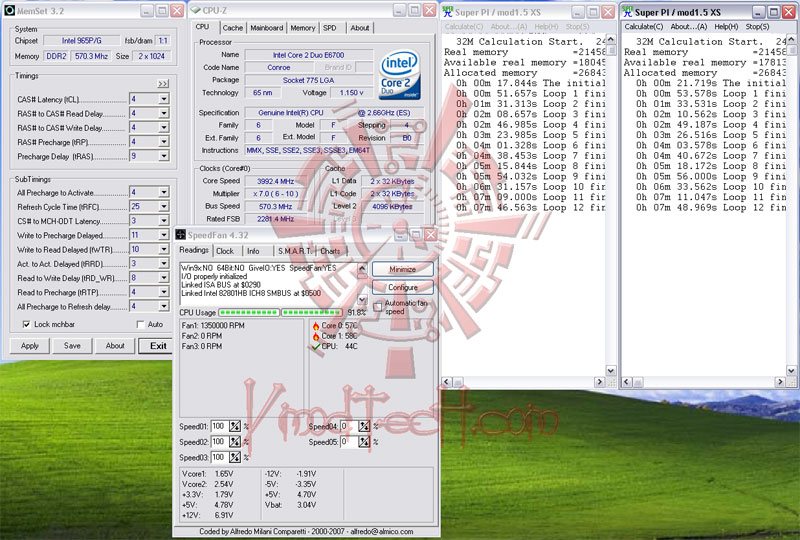Enable Automatic fan speed in SpeedFan
The height and width of the screenshot is (540, 800).
[378, 307]
